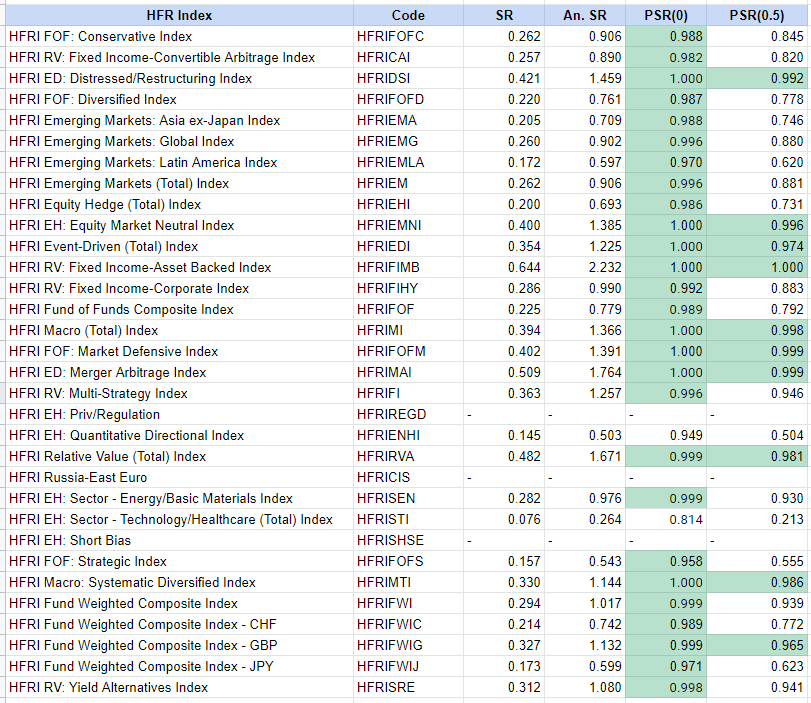Select "HFRI RV: Fixed Income-Asset Backed Index"
The height and width of the screenshot is (703, 811).
(x=179, y=267)
